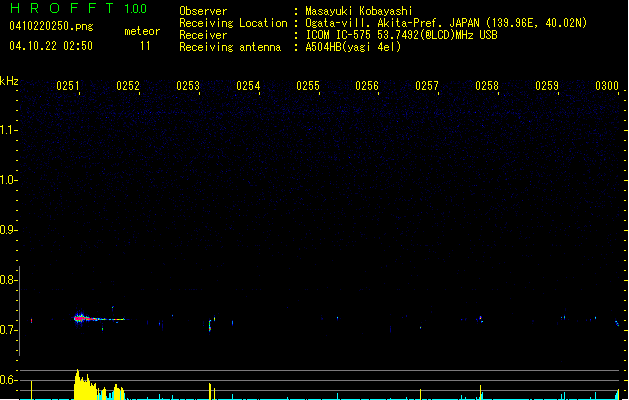Image resolution: width=629 pixels, height=400 pixels.
Task: Click time marker 0253
Action: 188,86
